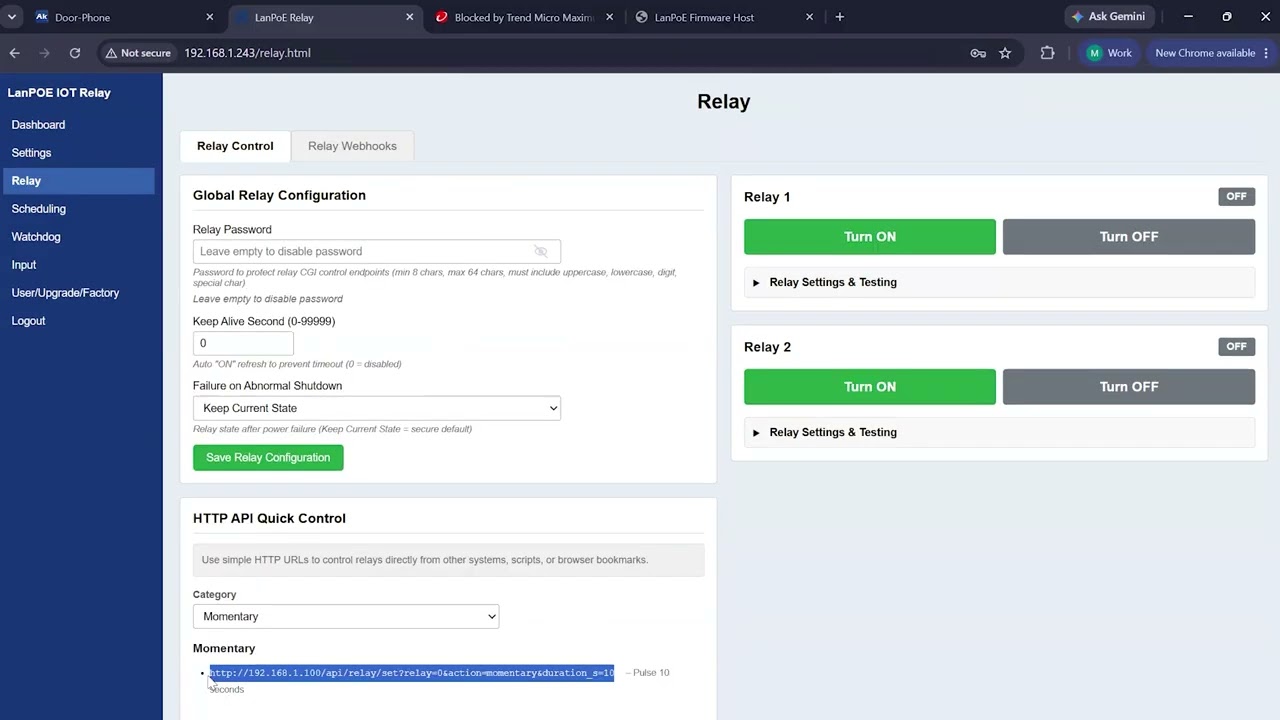Reload the page with the refresh icon
Viewport: 1280px width, 720px height.
click(x=74, y=53)
